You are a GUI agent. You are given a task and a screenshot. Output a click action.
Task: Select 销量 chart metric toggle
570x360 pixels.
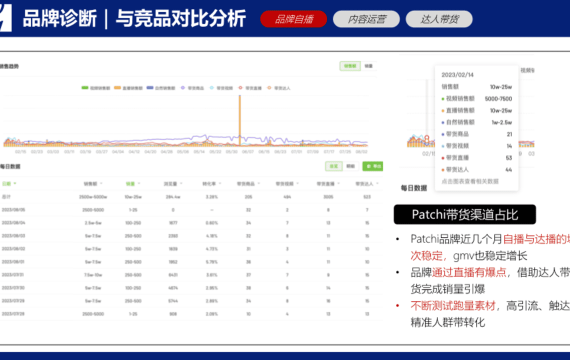tap(369, 66)
